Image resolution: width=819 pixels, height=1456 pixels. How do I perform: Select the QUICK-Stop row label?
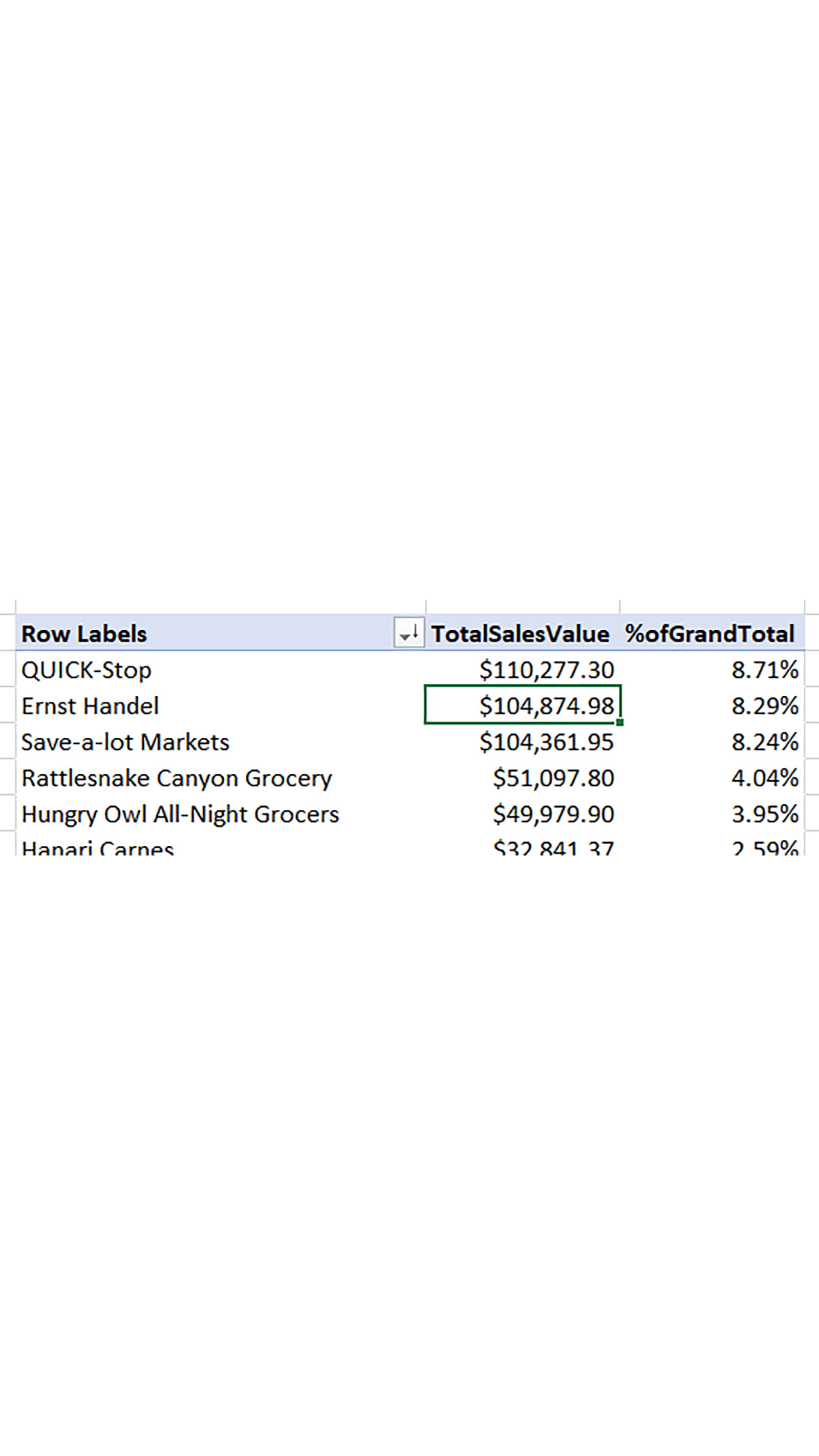click(87, 670)
